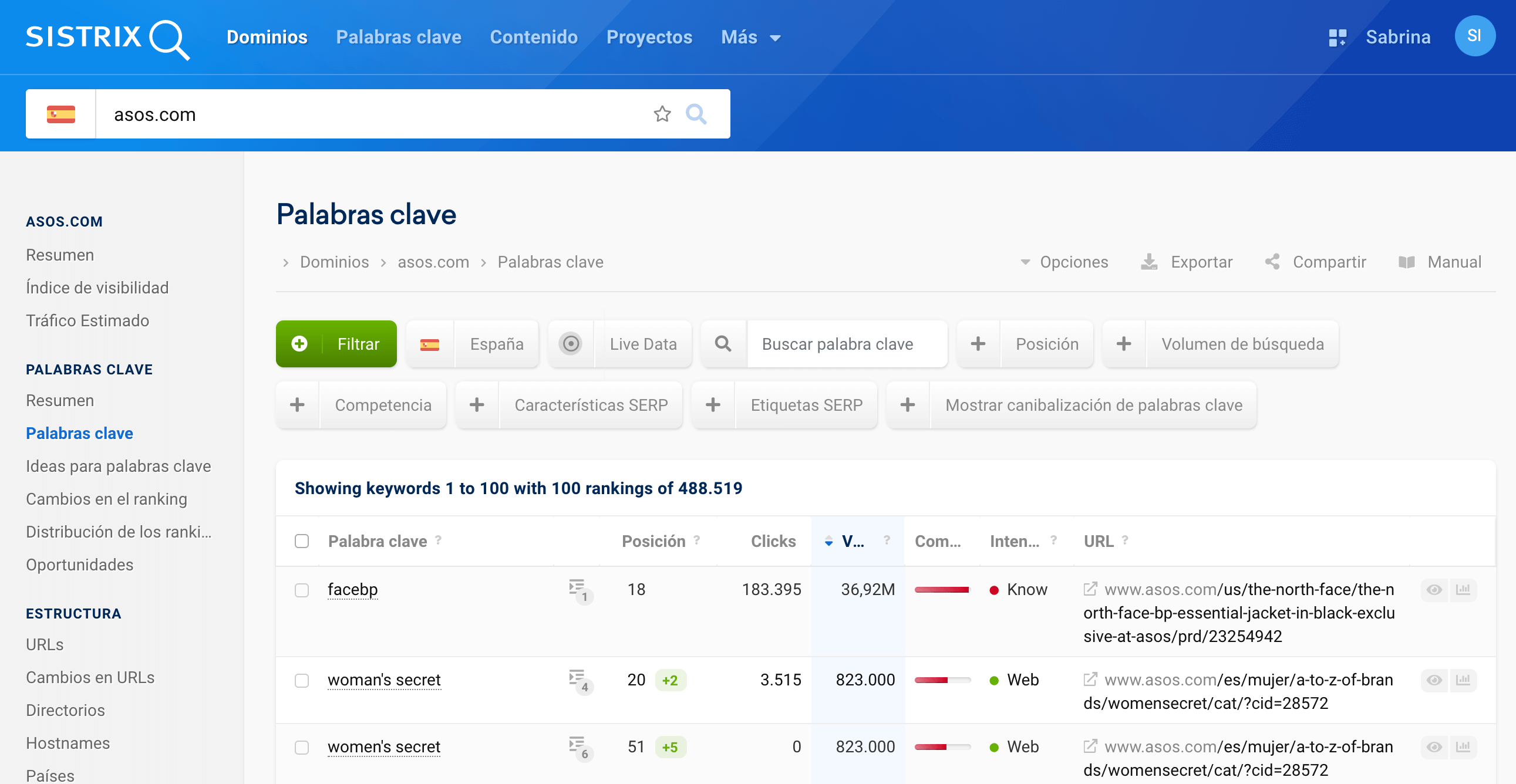
Task: Check the select-all checkbox in table header
Action: click(x=302, y=541)
